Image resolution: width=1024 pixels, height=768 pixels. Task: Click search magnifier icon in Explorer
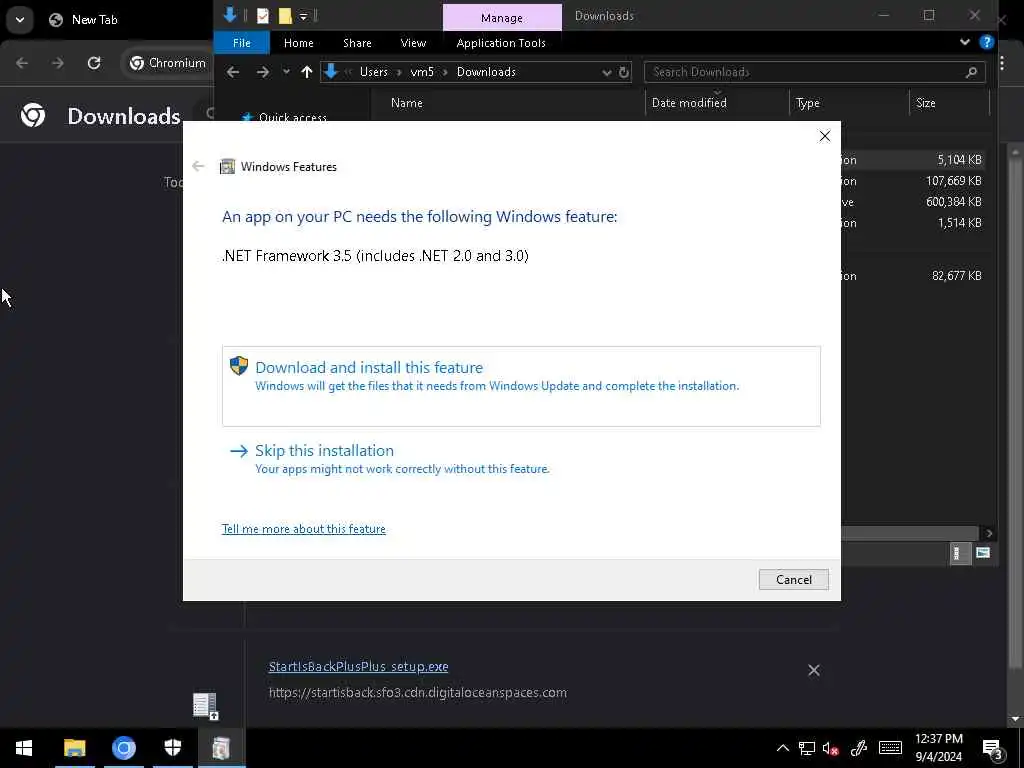[971, 72]
